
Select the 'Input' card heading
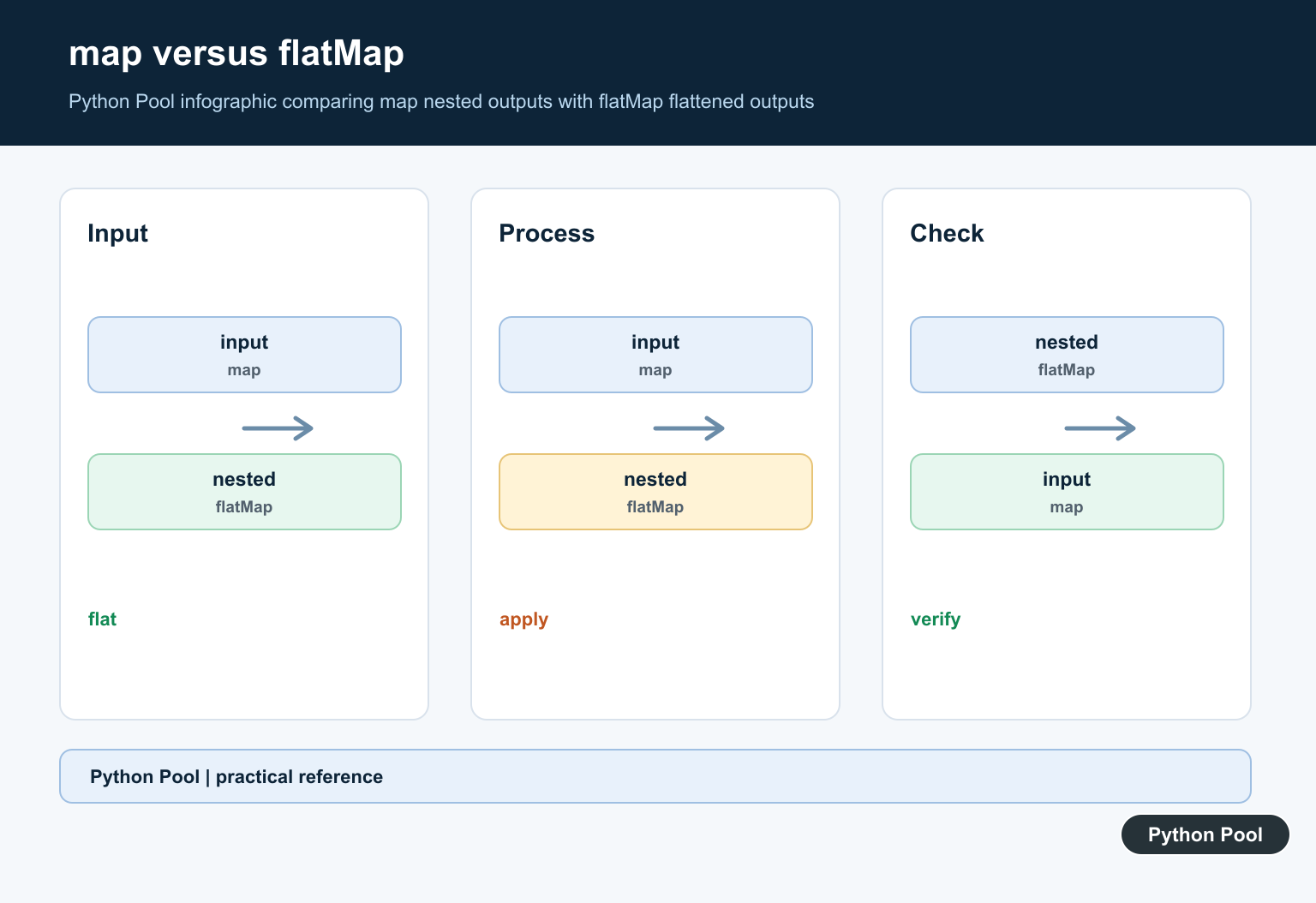[x=117, y=233]
